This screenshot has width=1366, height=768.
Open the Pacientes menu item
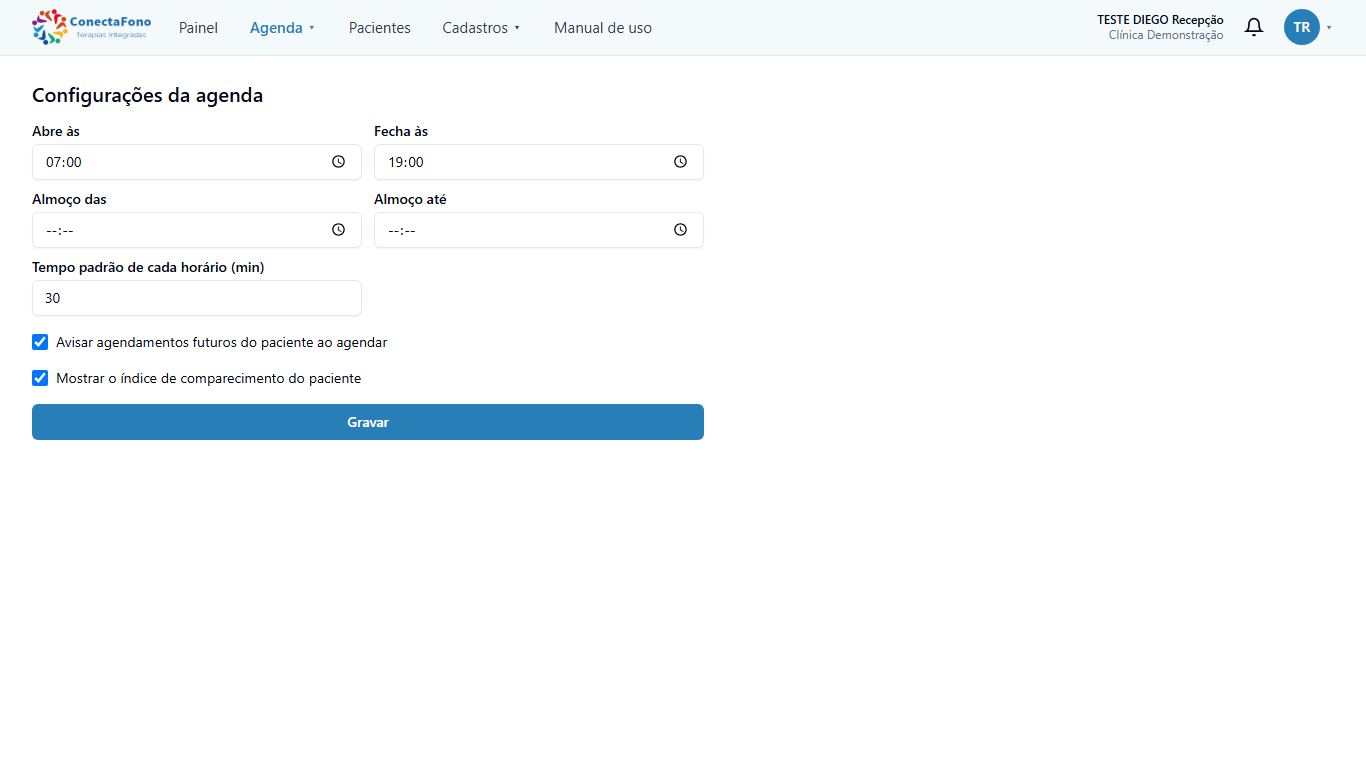[x=379, y=28]
